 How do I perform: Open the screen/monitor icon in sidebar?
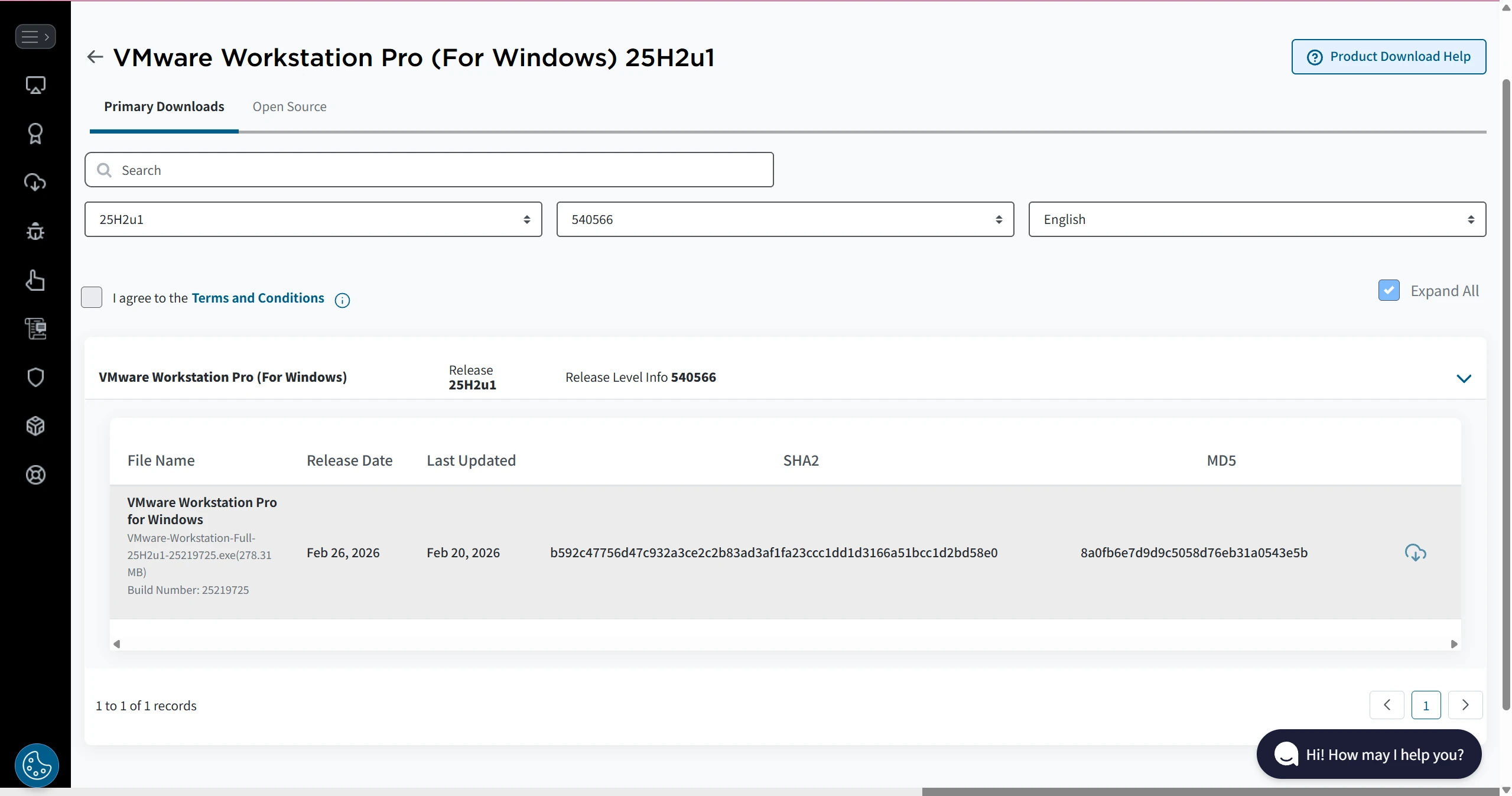(x=35, y=86)
